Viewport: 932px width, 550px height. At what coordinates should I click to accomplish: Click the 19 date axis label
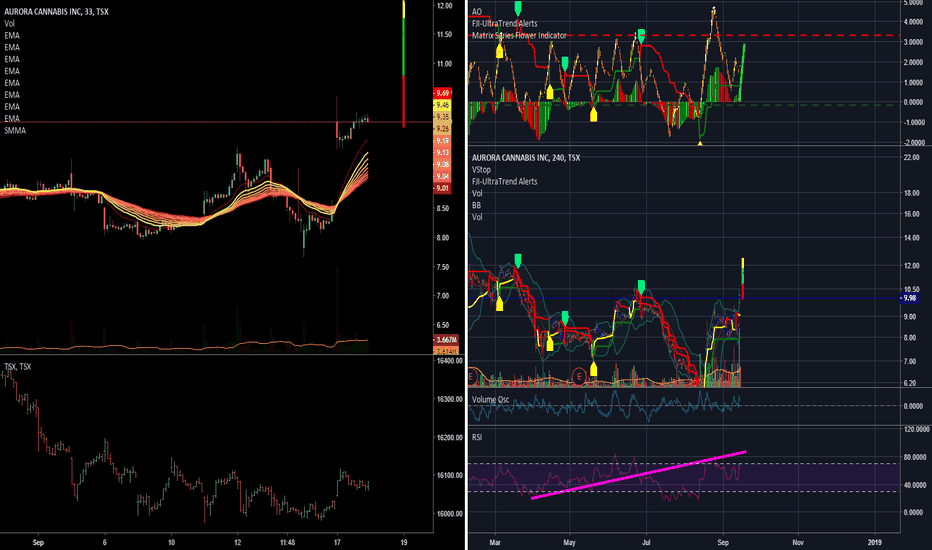click(404, 542)
